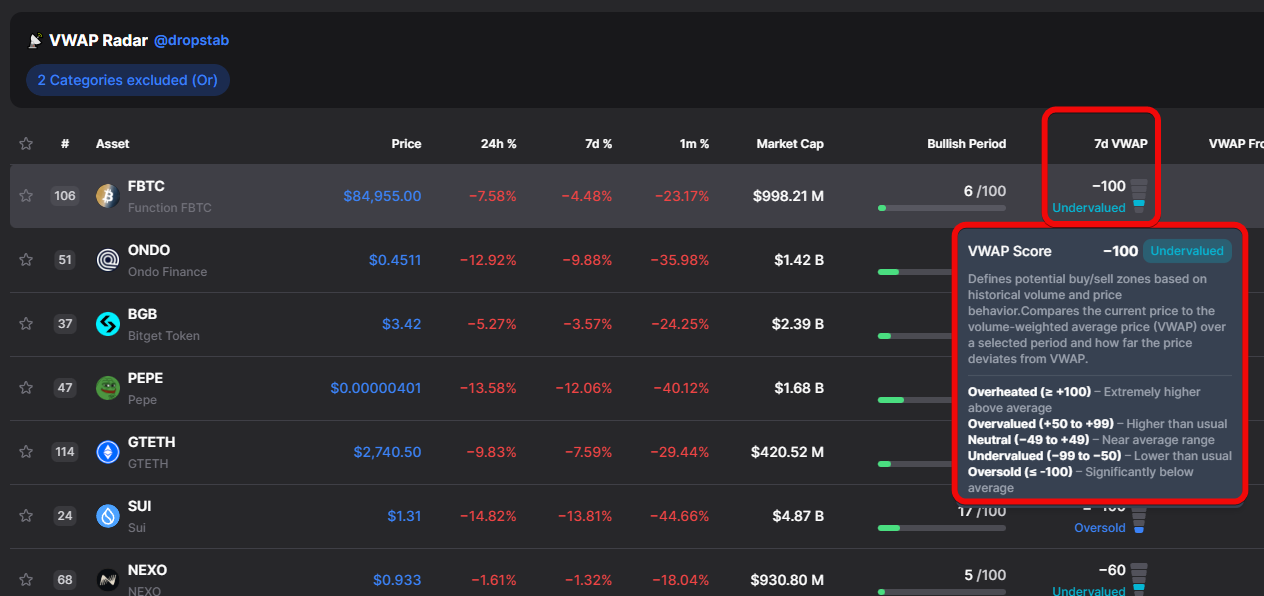Click the GTETH Ethereum icon
1264x596 pixels.
coord(108,452)
